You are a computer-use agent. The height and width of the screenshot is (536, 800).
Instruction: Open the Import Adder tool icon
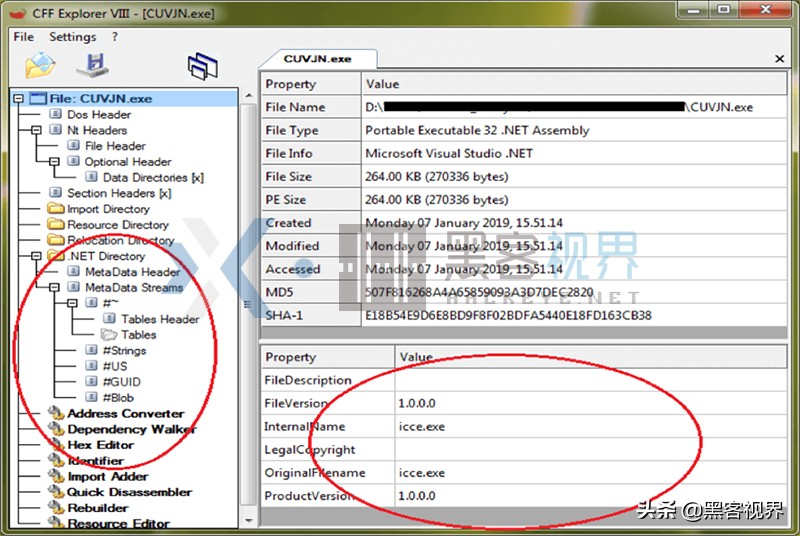(x=56, y=476)
